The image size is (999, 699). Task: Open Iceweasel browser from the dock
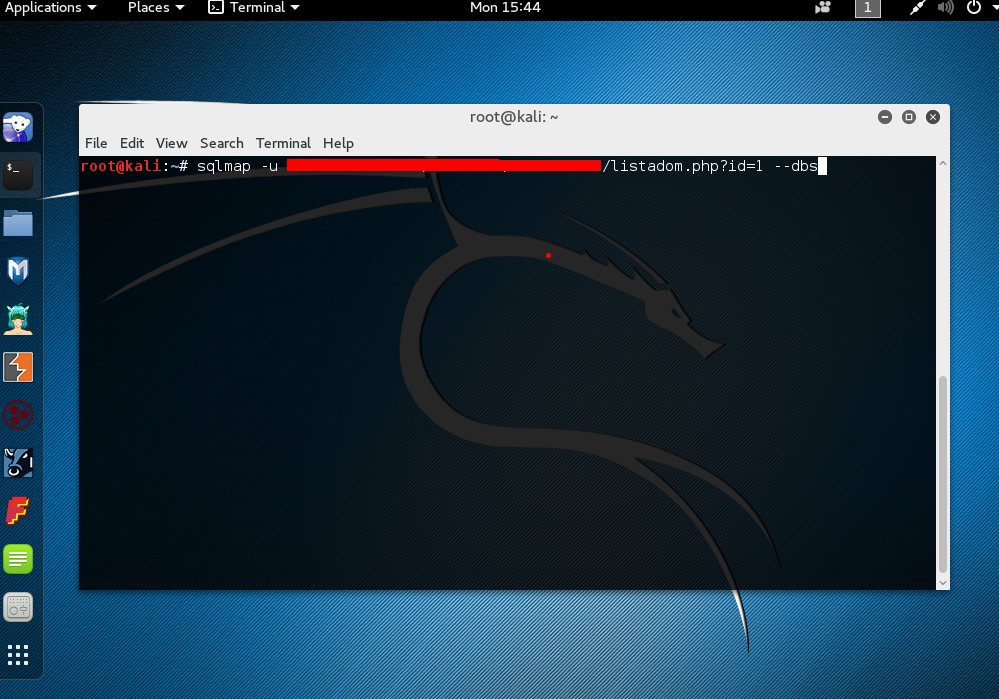pyautogui.click(x=19, y=126)
